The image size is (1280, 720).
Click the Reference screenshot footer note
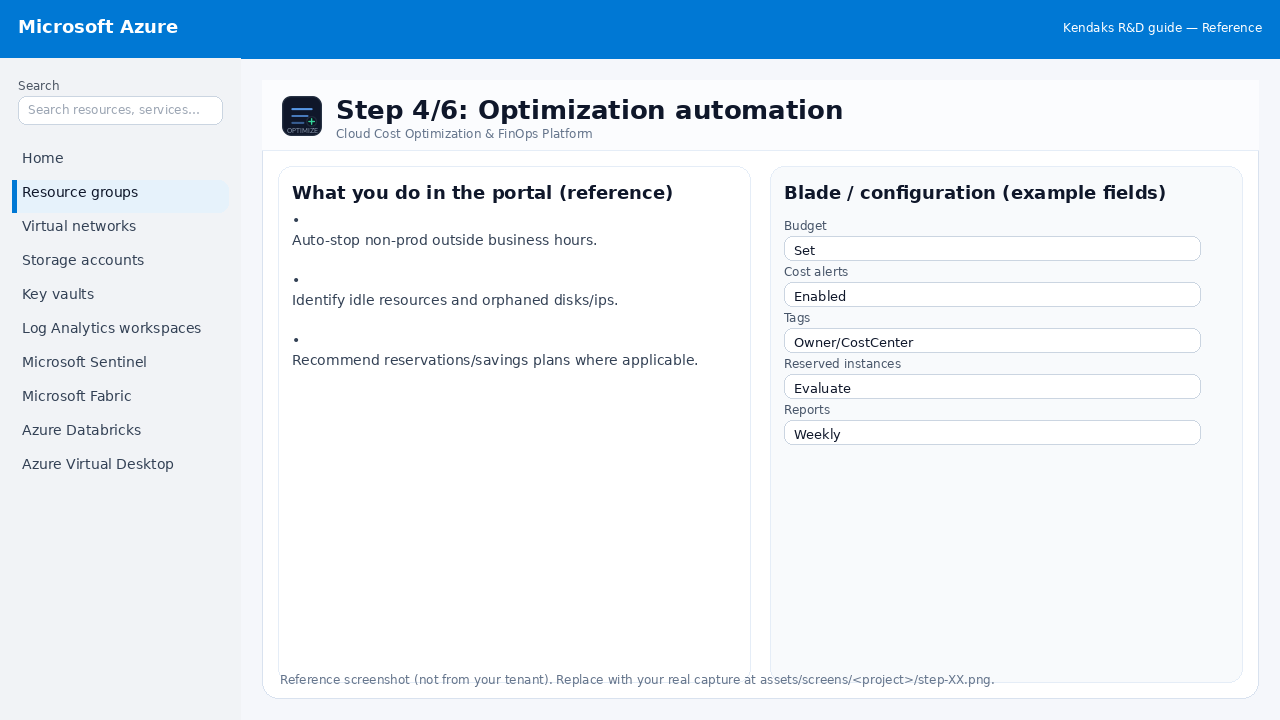pyautogui.click(x=637, y=680)
